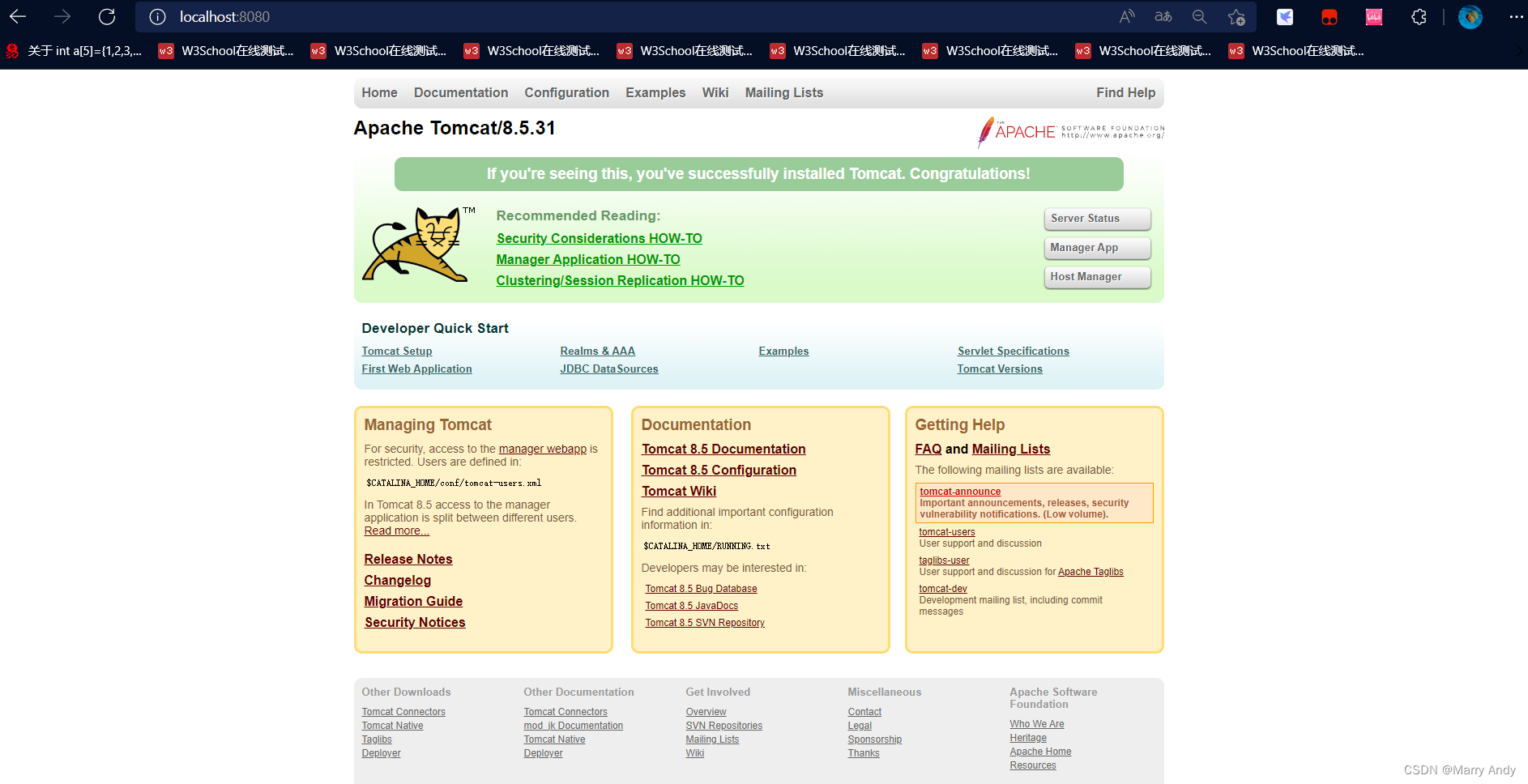
Task: Click the Read more... link
Action: click(x=397, y=531)
